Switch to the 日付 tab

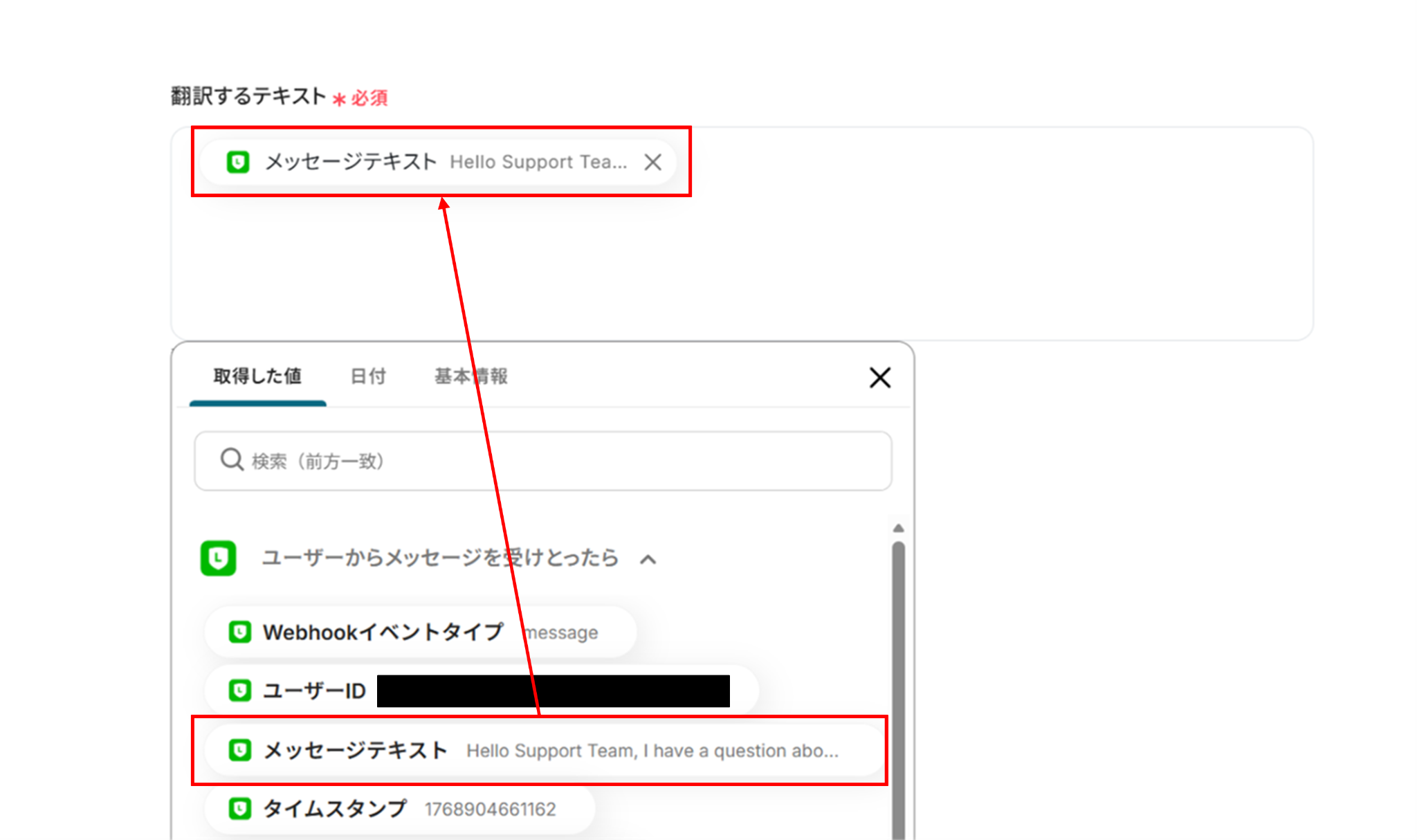pos(367,376)
